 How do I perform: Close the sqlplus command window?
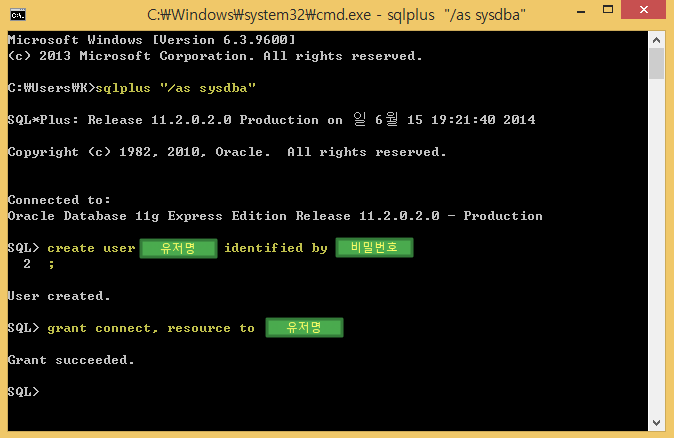coord(643,10)
